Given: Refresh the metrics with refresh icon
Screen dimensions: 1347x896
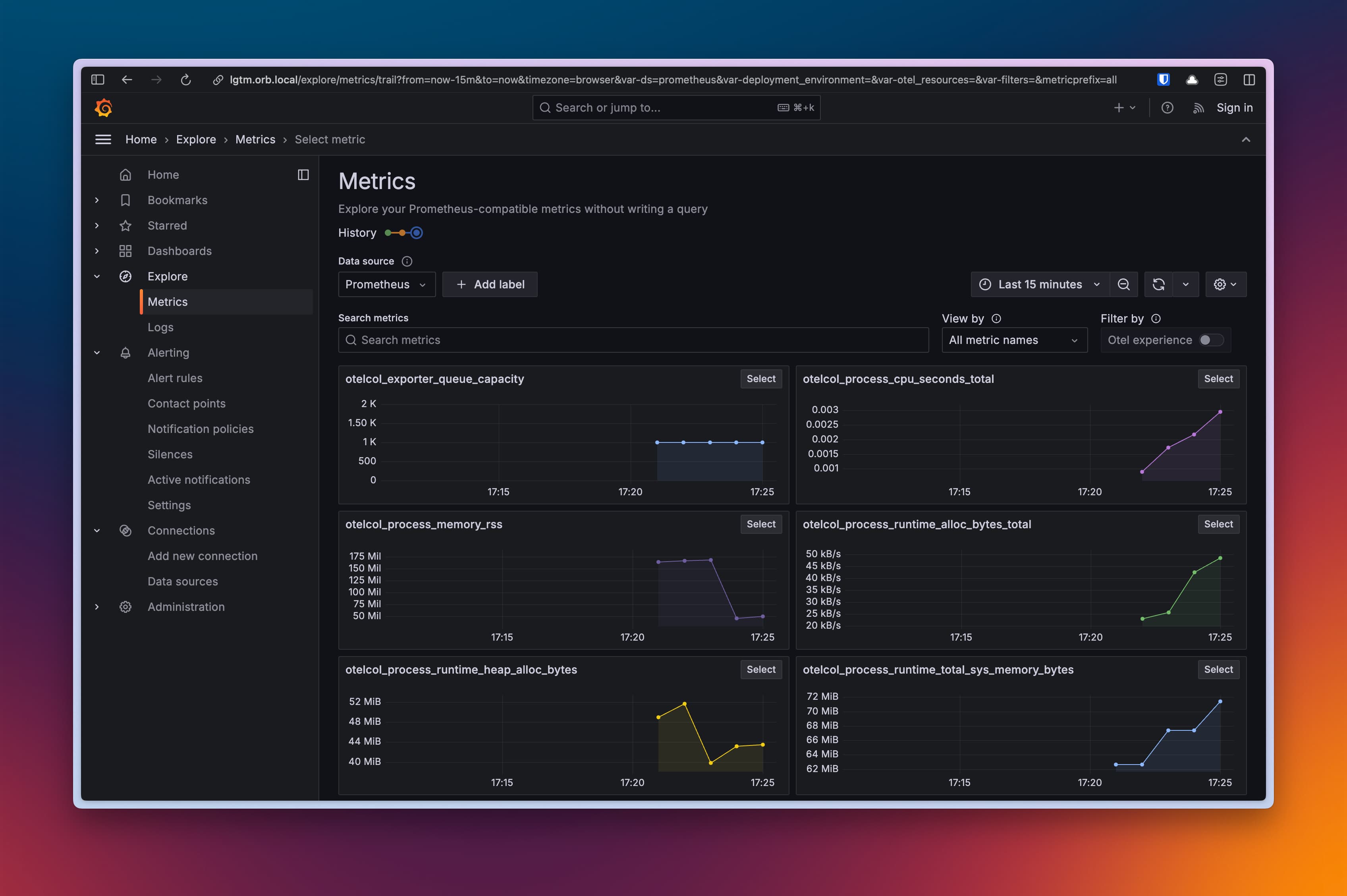Looking at the screenshot, I should [x=1158, y=285].
